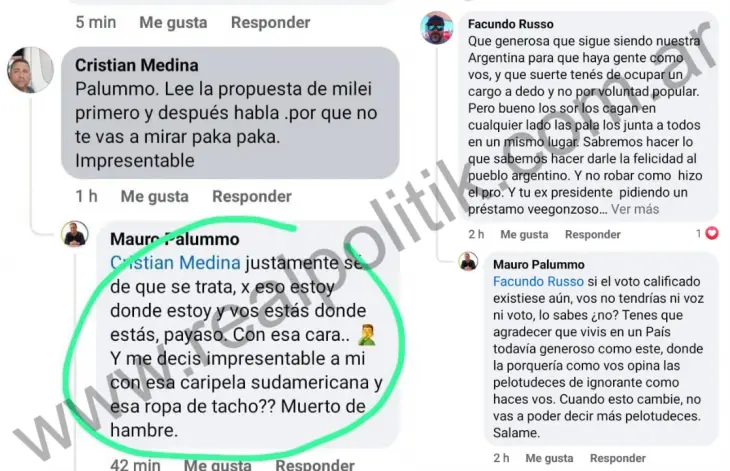Expand Facundo Russo's comment with Ver más
The image size is (730, 471).
(635, 209)
